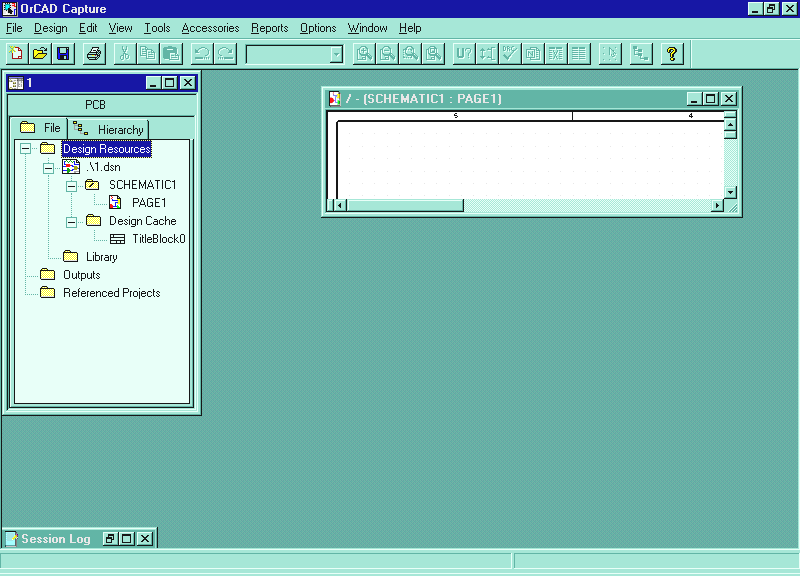Viewport: 800px width, 576px height.
Task: Click the Print toolbar icon
Action: pyautogui.click(x=94, y=54)
